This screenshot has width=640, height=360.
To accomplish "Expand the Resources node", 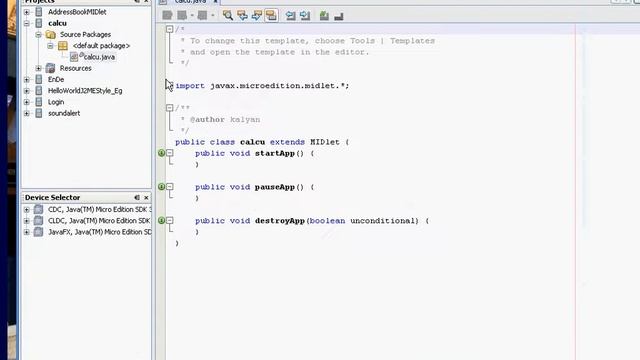I will (x=38, y=68).
